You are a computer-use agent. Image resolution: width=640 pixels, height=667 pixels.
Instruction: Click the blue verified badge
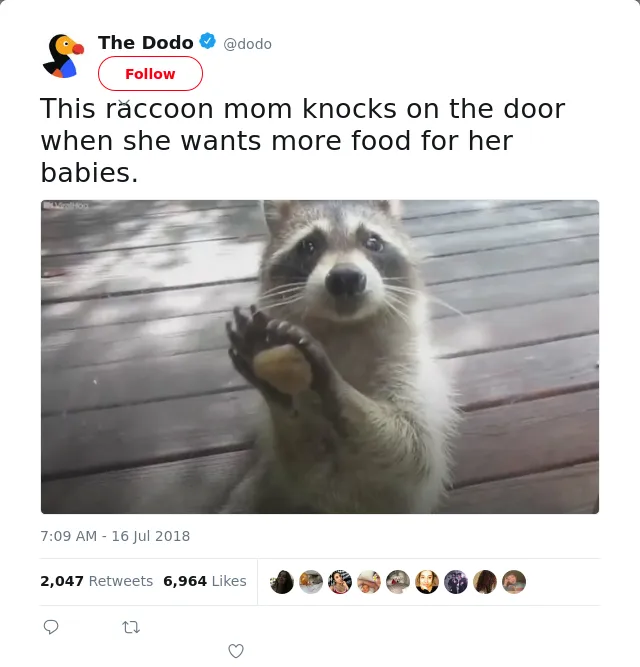tap(208, 41)
